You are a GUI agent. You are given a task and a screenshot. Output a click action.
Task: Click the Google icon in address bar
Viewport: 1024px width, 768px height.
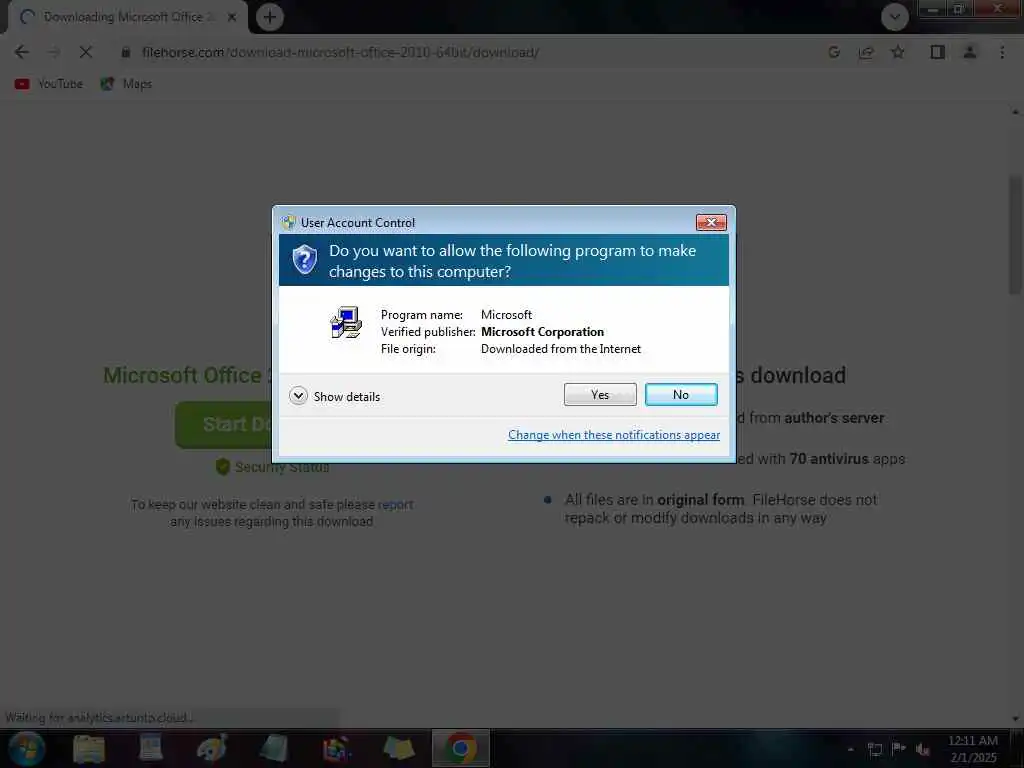pyautogui.click(x=834, y=52)
